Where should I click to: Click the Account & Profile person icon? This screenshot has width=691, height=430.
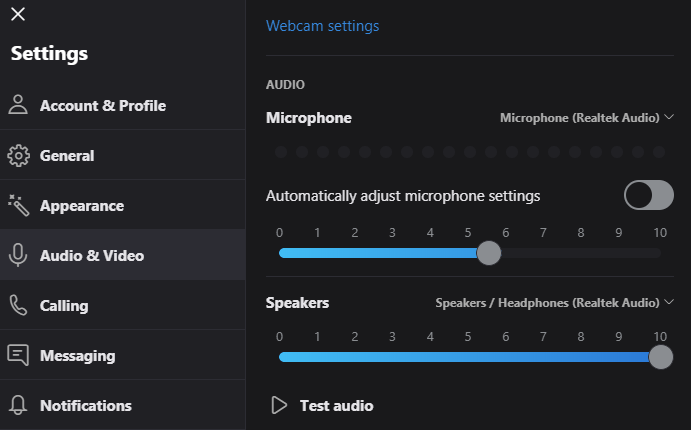[x=18, y=105]
